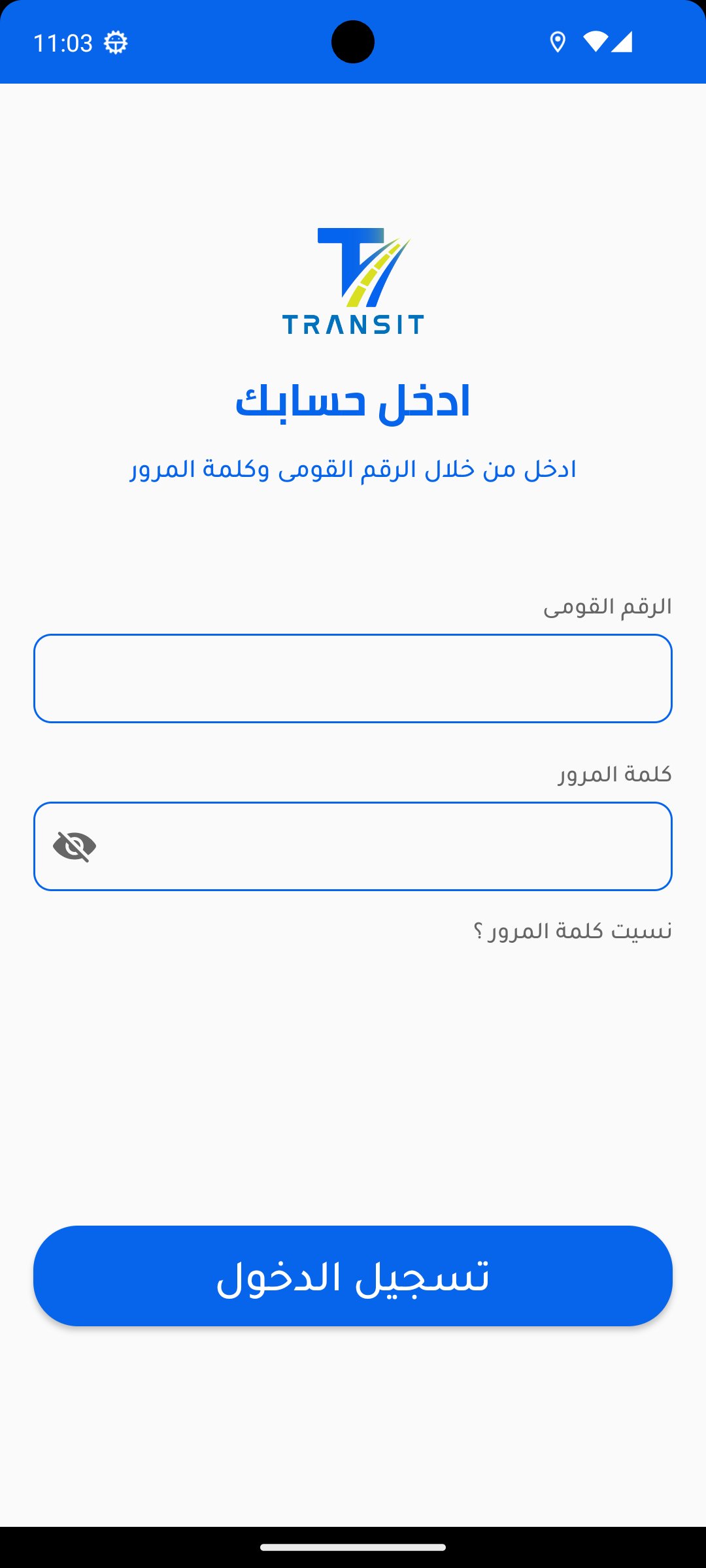Tap the front camera cutout at the top

tap(353, 42)
